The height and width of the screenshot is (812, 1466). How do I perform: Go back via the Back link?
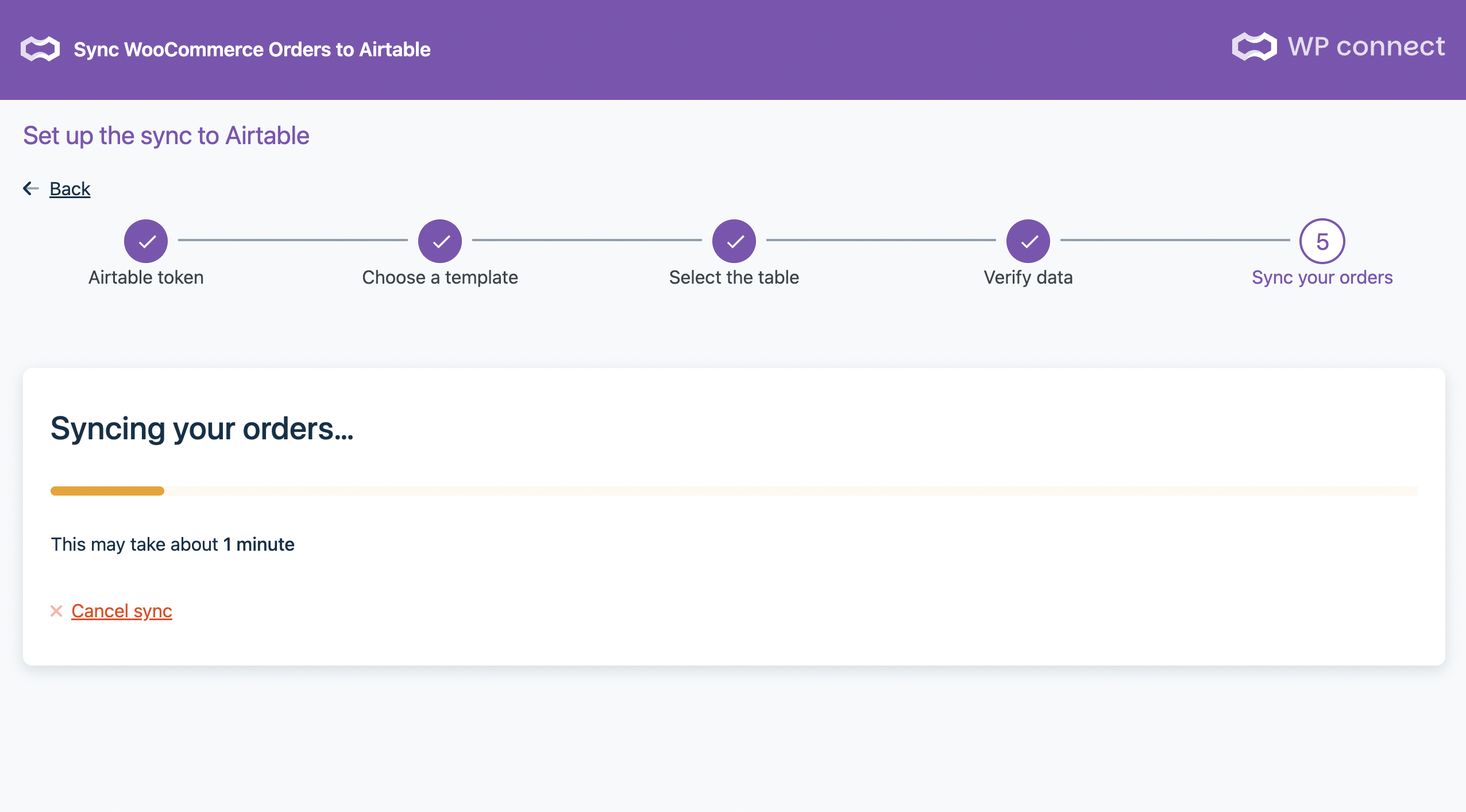(70, 188)
